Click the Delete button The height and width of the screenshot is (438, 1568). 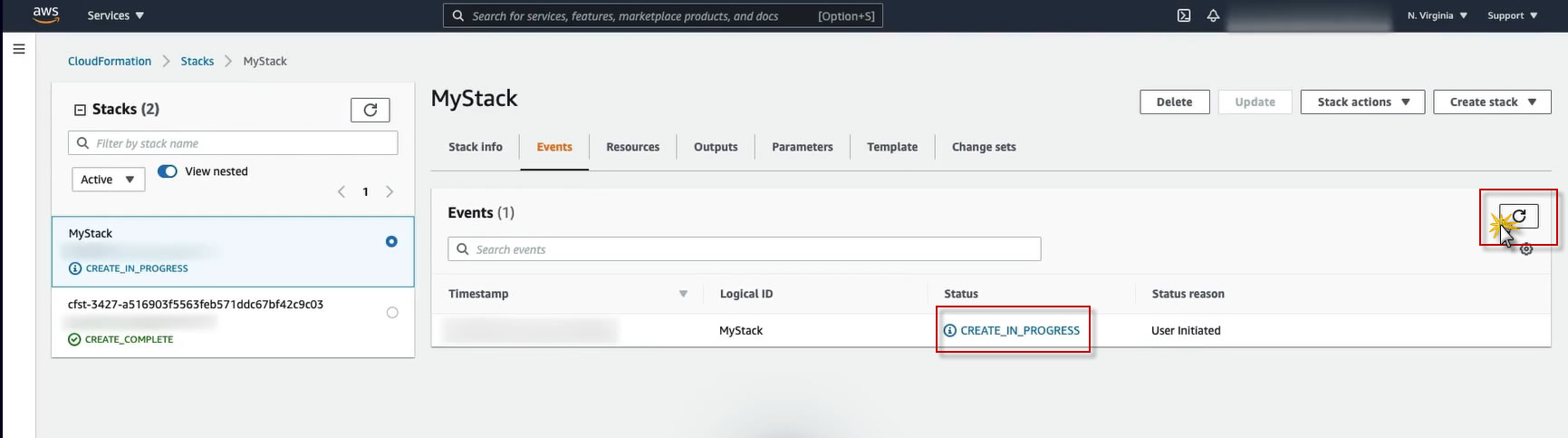pyautogui.click(x=1174, y=102)
